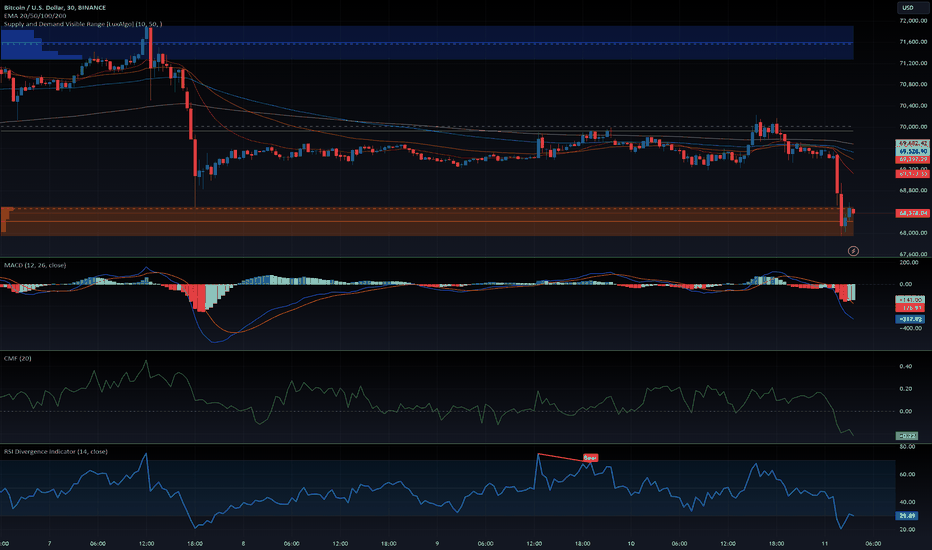Click the blue supply zone band
This screenshot has height=550, width=932.
click(x=427, y=42)
